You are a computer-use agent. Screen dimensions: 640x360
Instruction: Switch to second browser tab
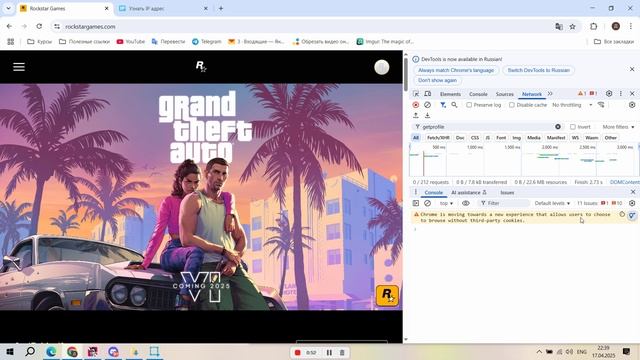163,8
